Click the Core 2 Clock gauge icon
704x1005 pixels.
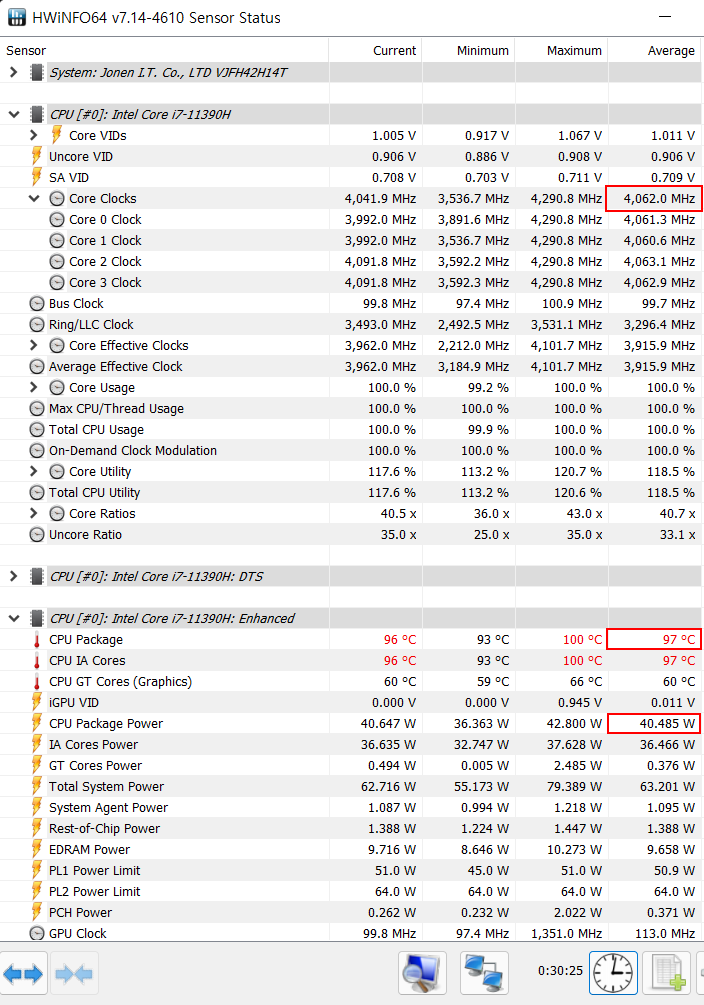click(x=57, y=262)
